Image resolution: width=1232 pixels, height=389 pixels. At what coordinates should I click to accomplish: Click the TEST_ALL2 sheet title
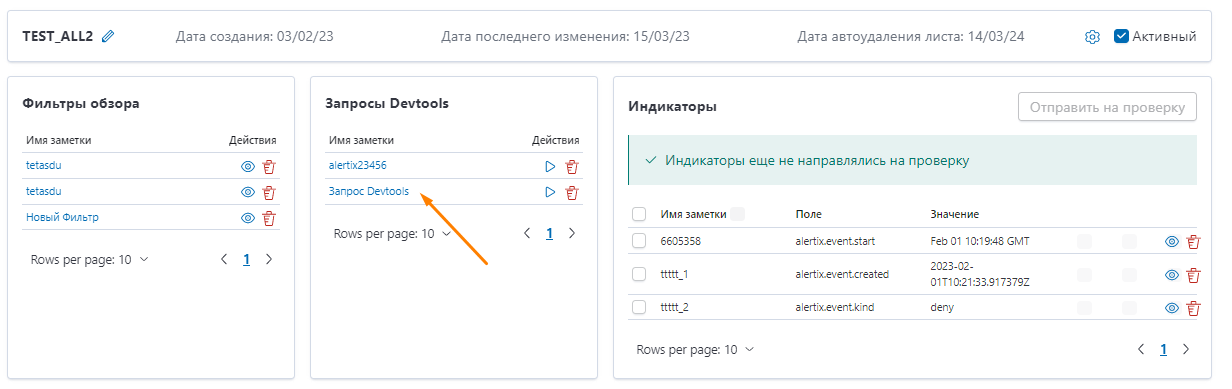[x=58, y=36]
